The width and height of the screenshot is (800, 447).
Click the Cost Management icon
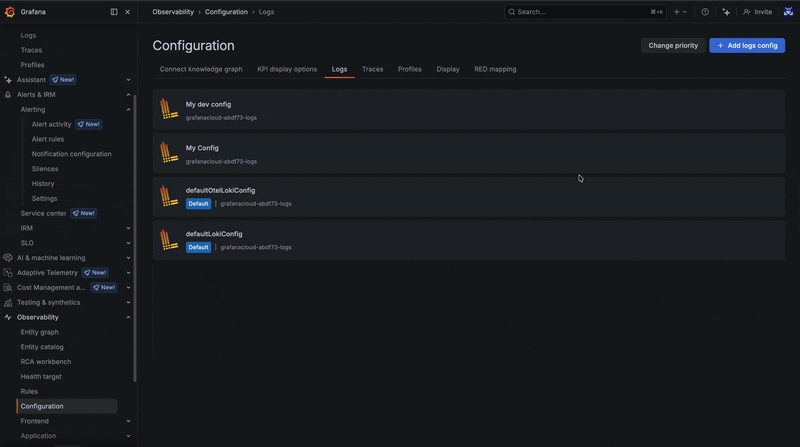pyautogui.click(x=8, y=287)
